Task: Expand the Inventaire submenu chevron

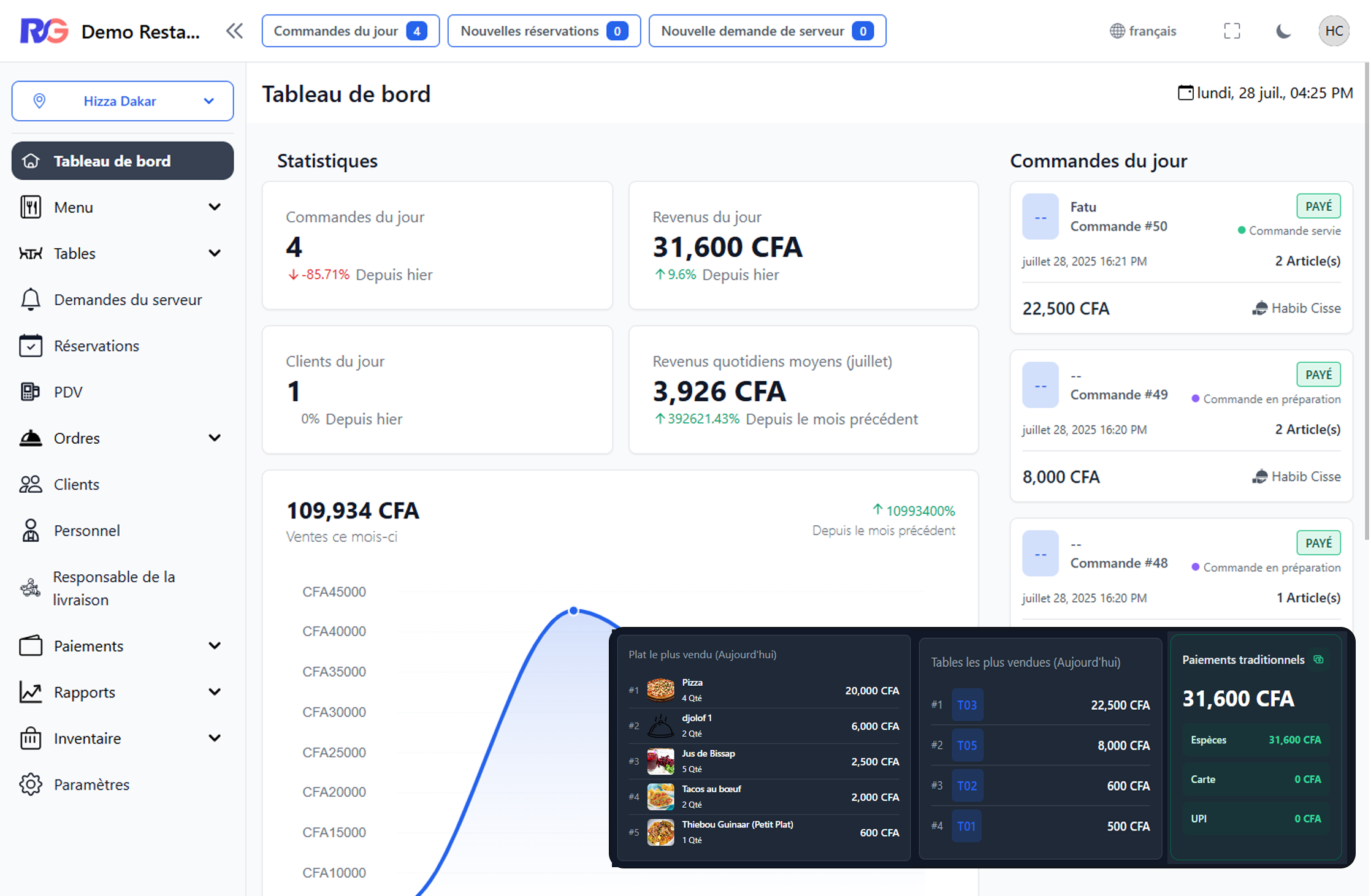Action: pyautogui.click(x=215, y=738)
